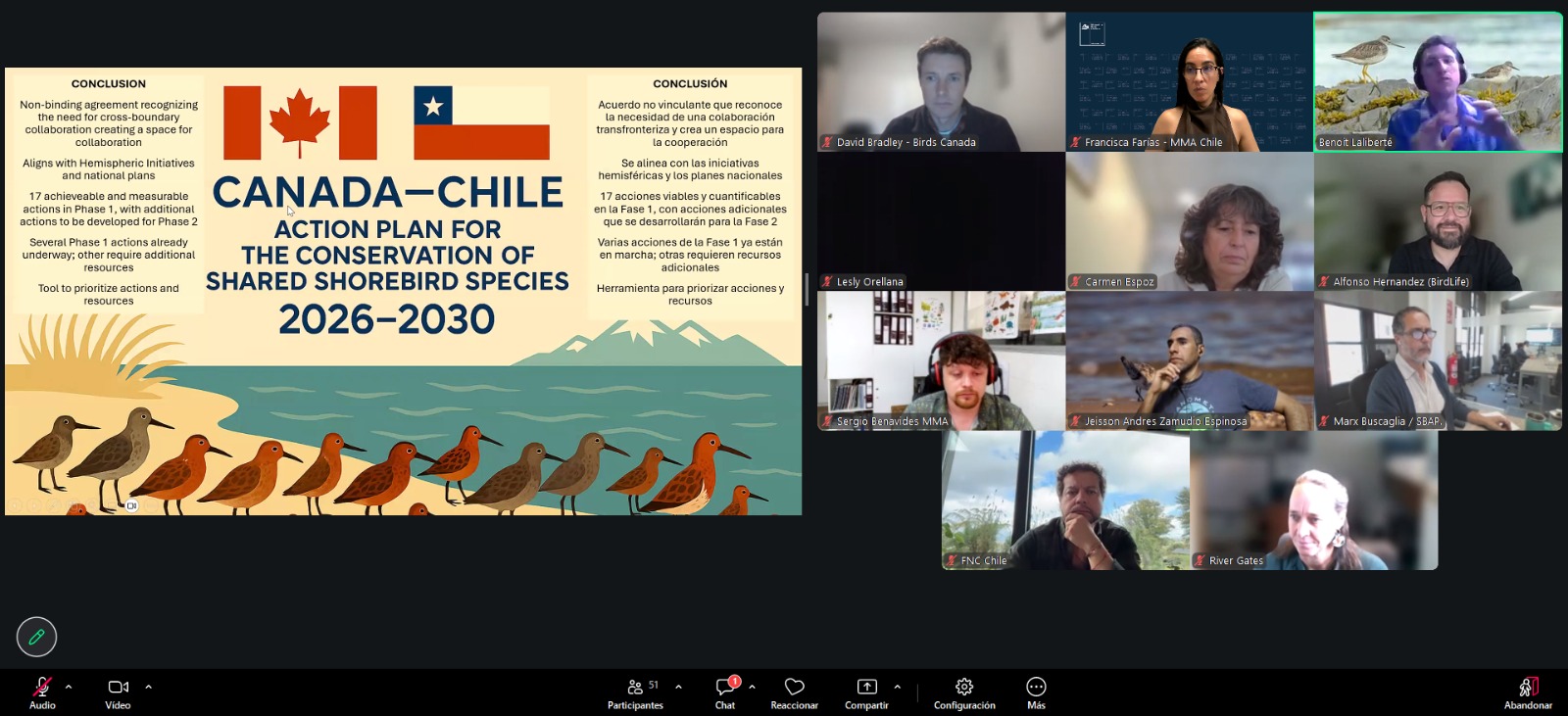Click River Gates' muted microphone icon

point(1200,560)
